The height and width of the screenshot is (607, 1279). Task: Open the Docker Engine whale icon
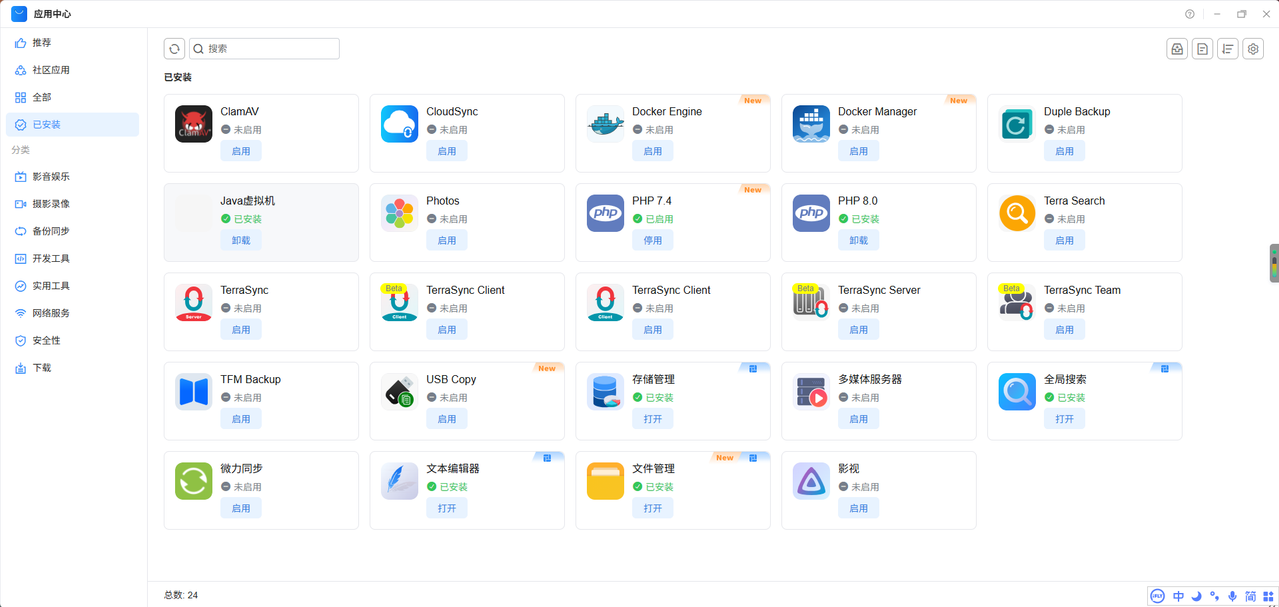pyautogui.click(x=605, y=124)
